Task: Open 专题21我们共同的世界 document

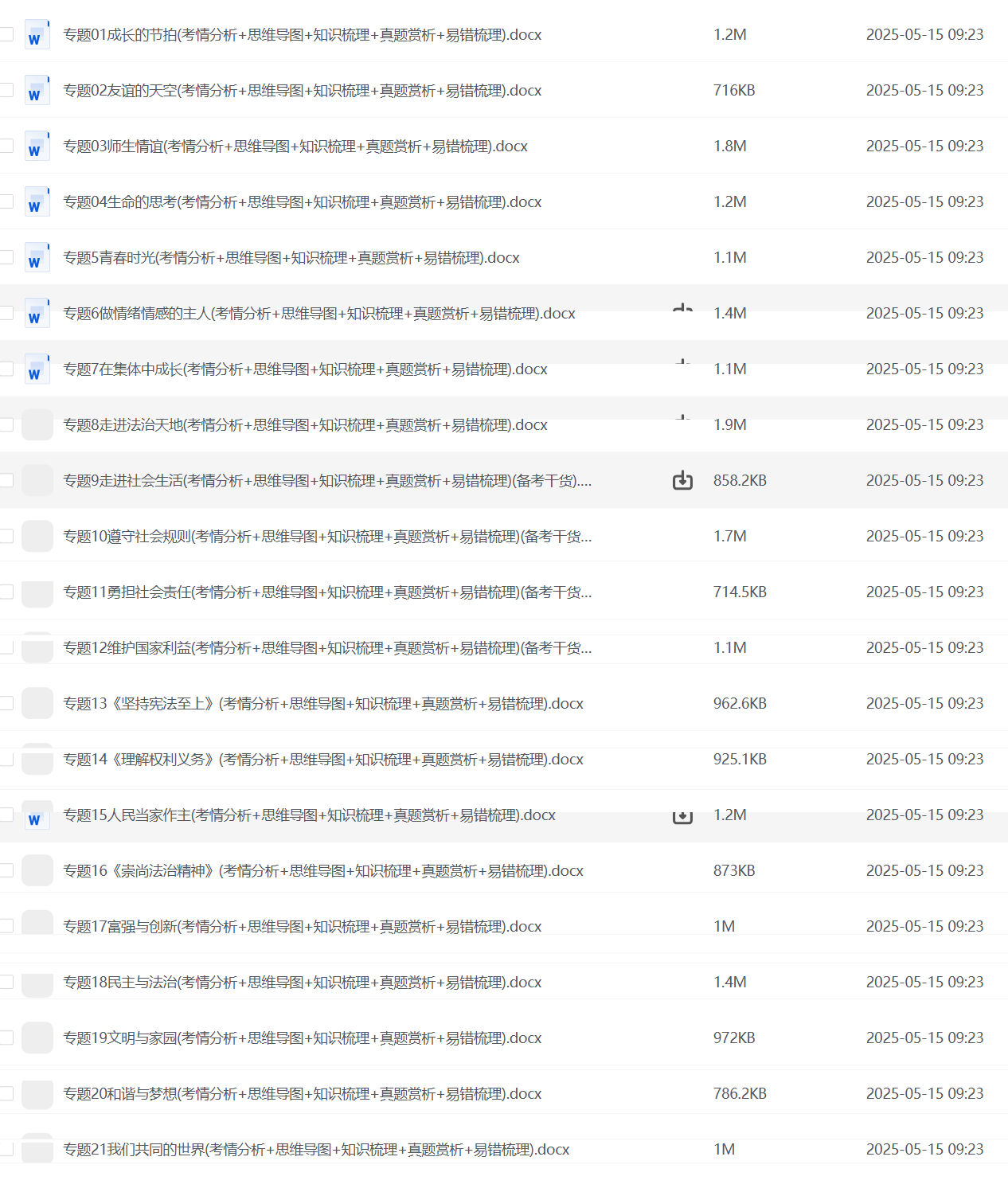Action: (x=316, y=1150)
